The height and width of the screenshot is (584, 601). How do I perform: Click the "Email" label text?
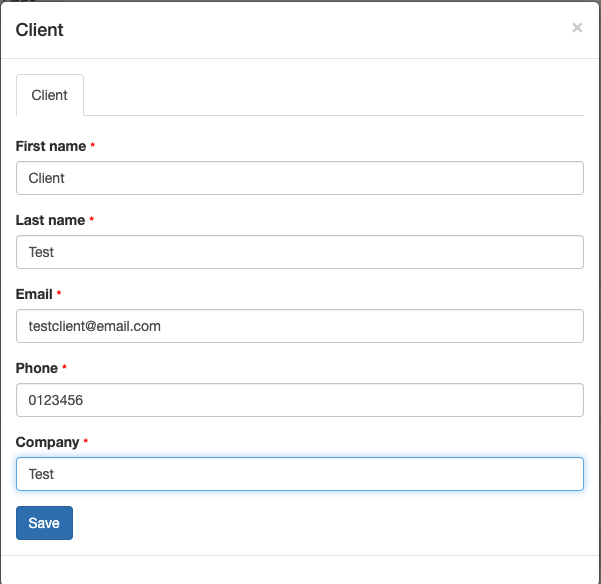pos(34,294)
